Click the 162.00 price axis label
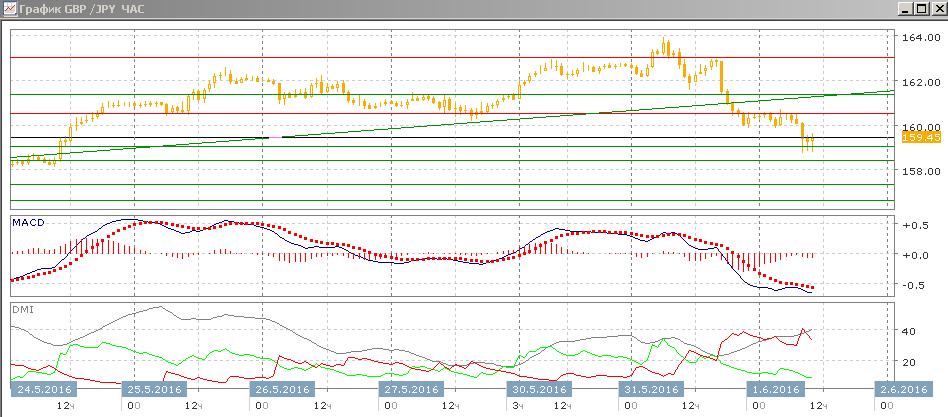The image size is (948, 417). pyautogui.click(x=922, y=82)
